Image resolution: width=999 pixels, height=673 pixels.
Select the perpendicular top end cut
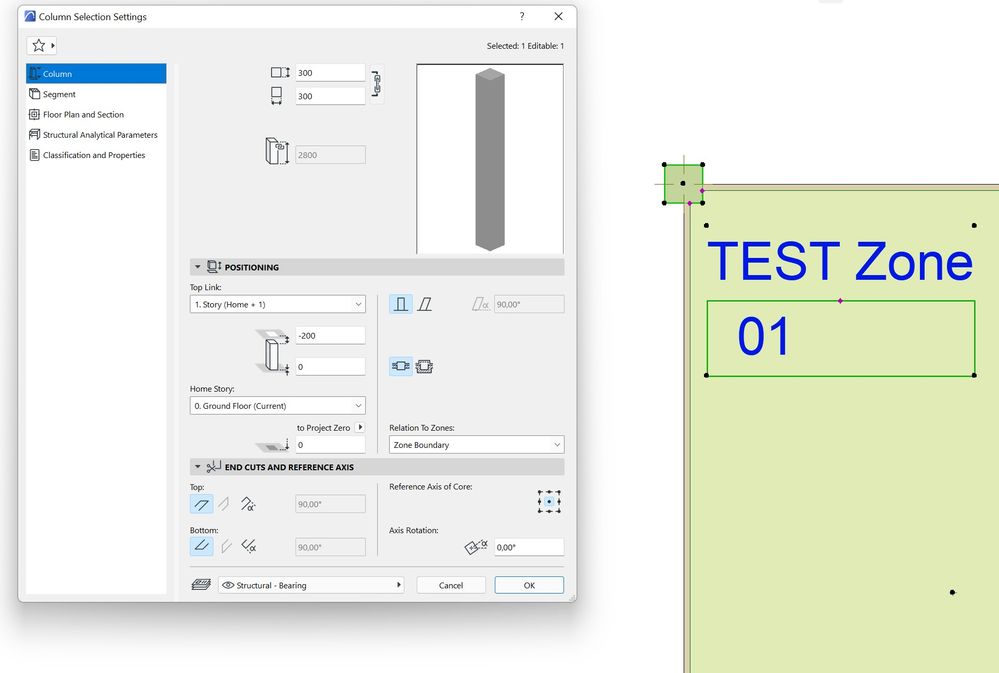pyautogui.click(x=224, y=504)
